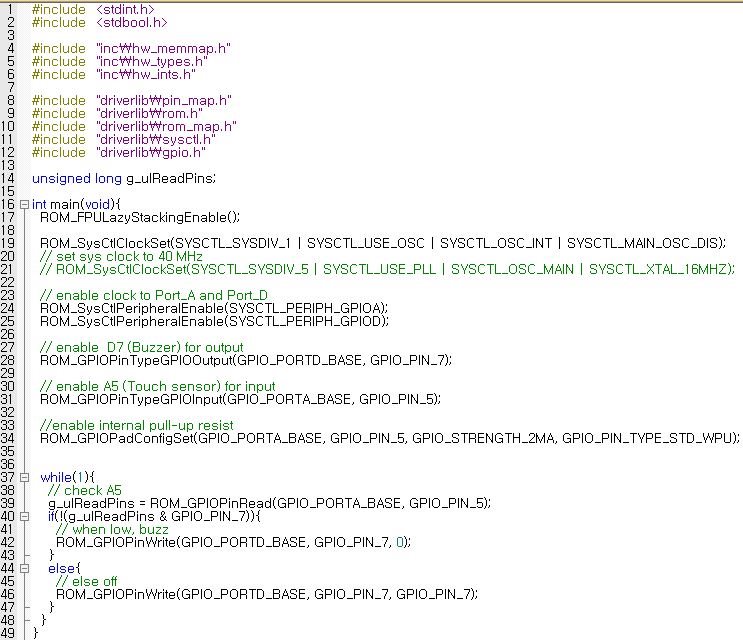Click the 'while' keyword on line 37
Screen dimensions: 743x640
tap(56, 478)
